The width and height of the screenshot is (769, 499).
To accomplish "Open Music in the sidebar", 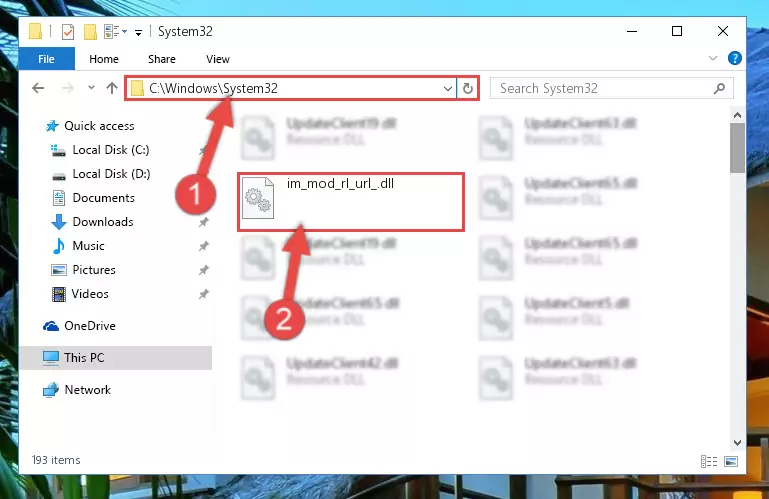I will pyautogui.click(x=88, y=246).
